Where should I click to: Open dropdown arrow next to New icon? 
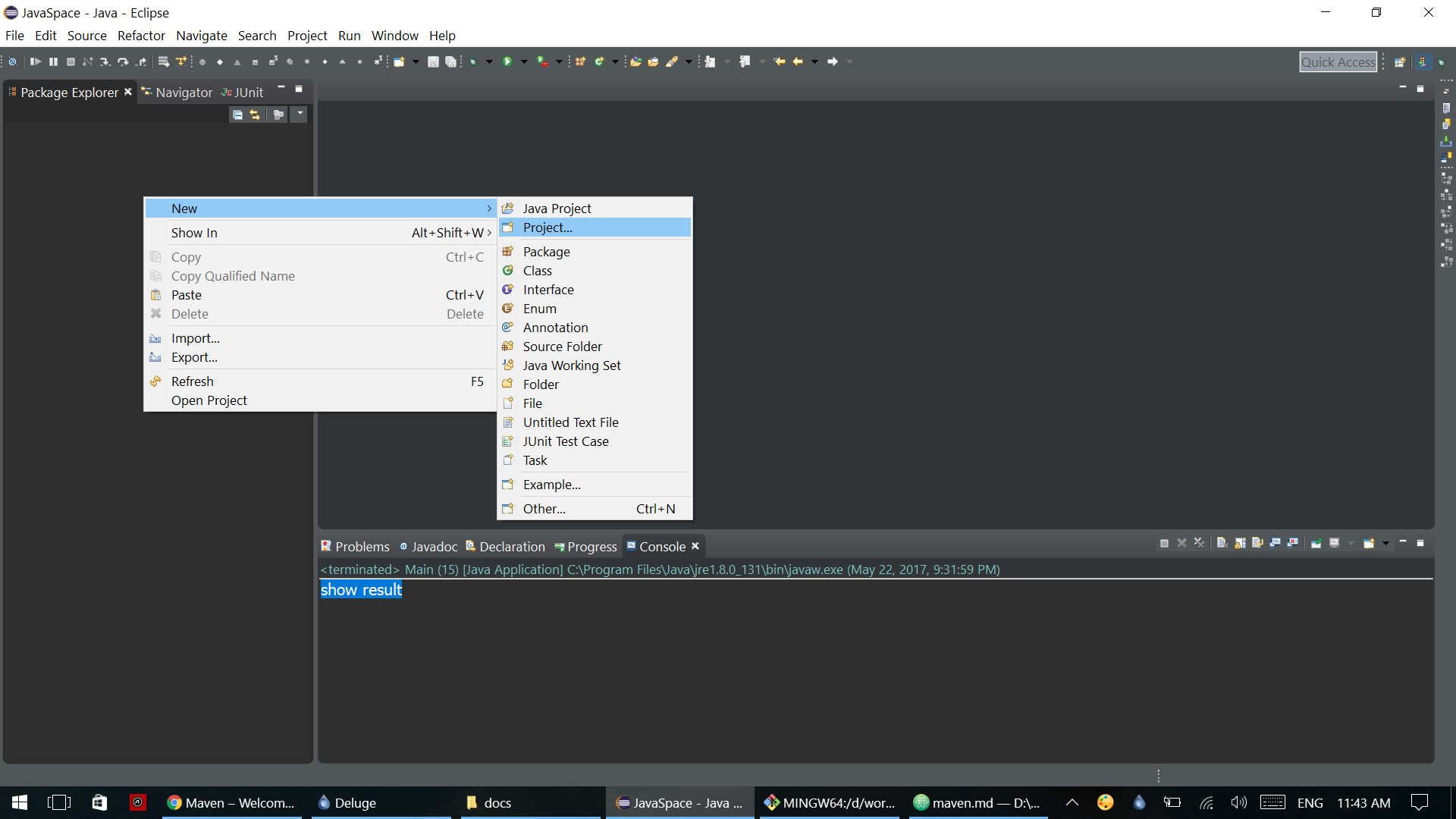tap(416, 61)
